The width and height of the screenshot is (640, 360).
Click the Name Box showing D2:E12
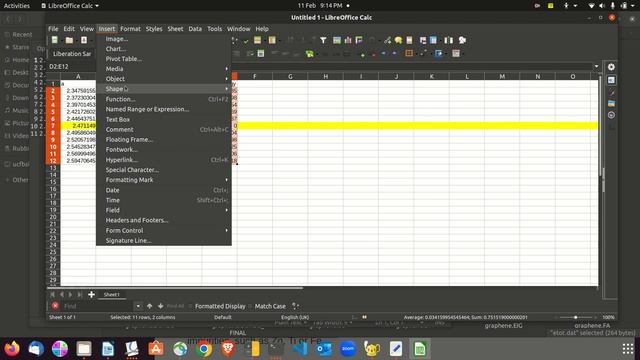pos(71,66)
